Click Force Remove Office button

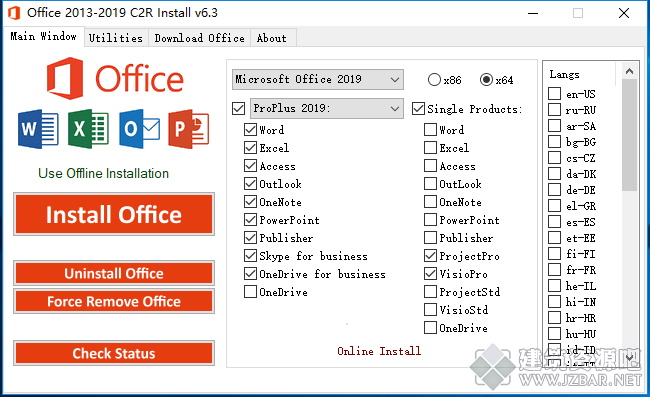click(x=114, y=301)
